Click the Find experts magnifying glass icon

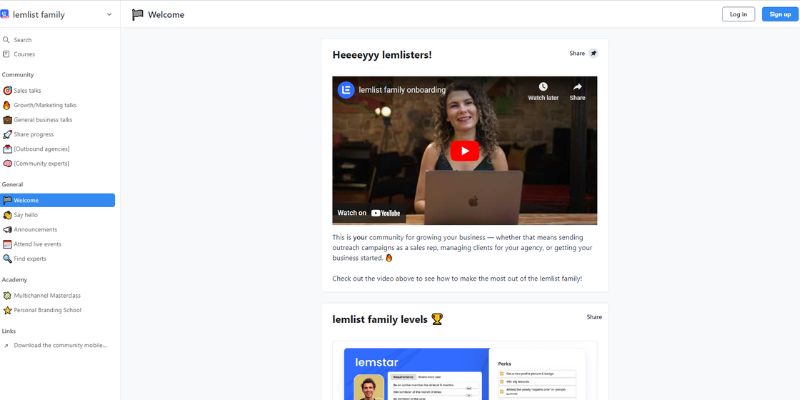7,259
